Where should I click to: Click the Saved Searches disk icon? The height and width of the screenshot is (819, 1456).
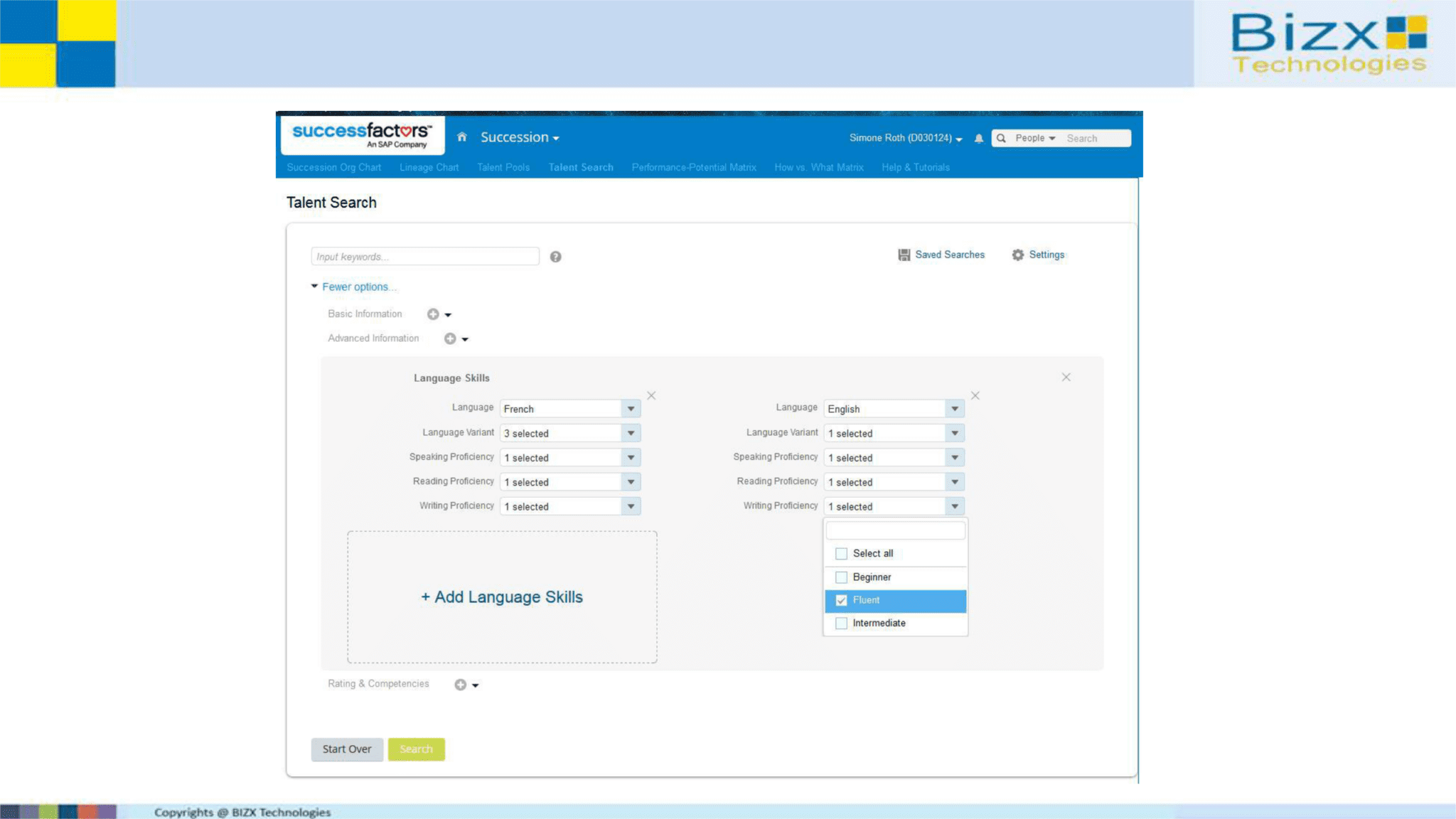click(903, 255)
